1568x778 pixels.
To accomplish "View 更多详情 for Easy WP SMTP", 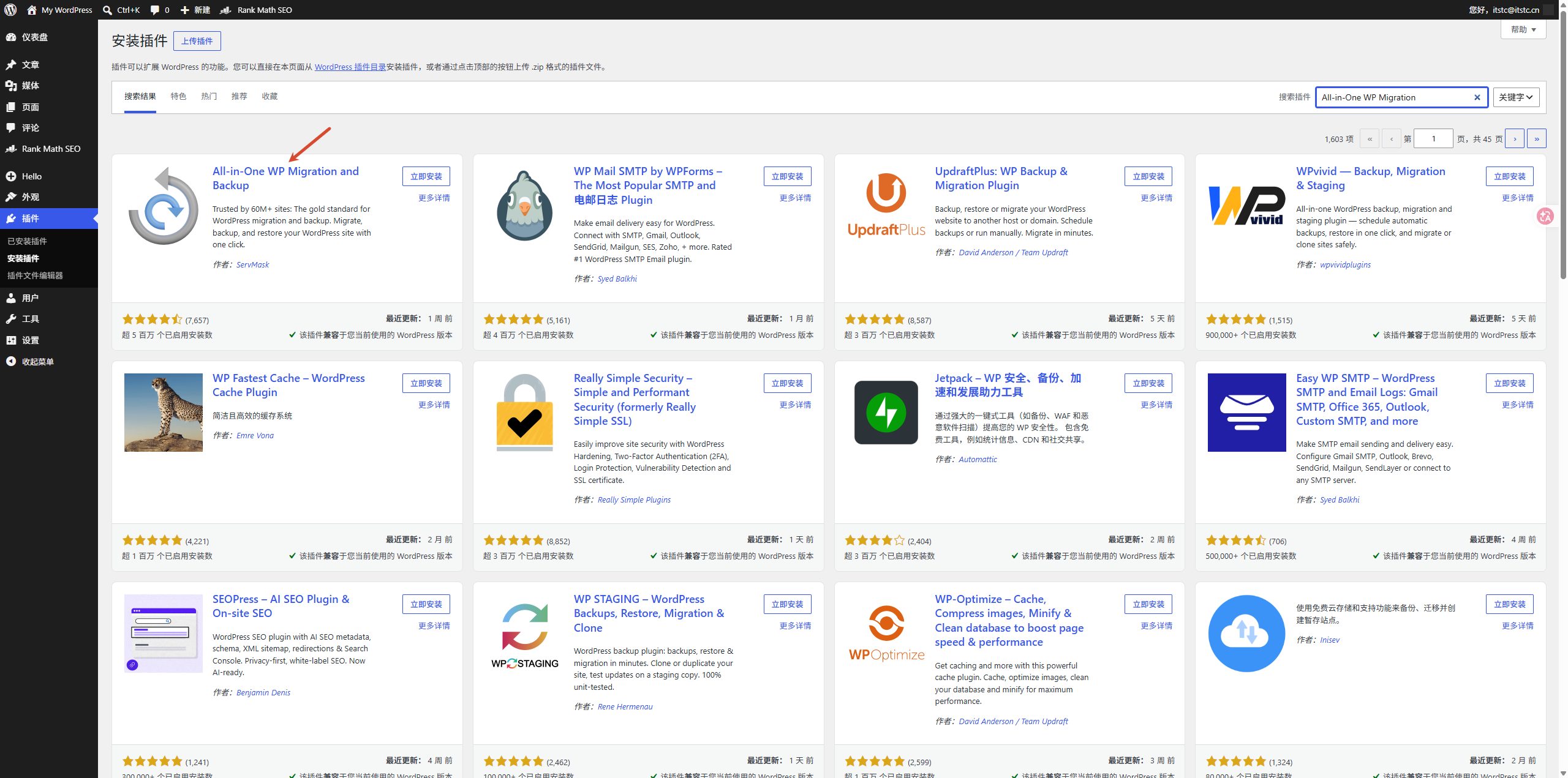I will point(1518,405).
